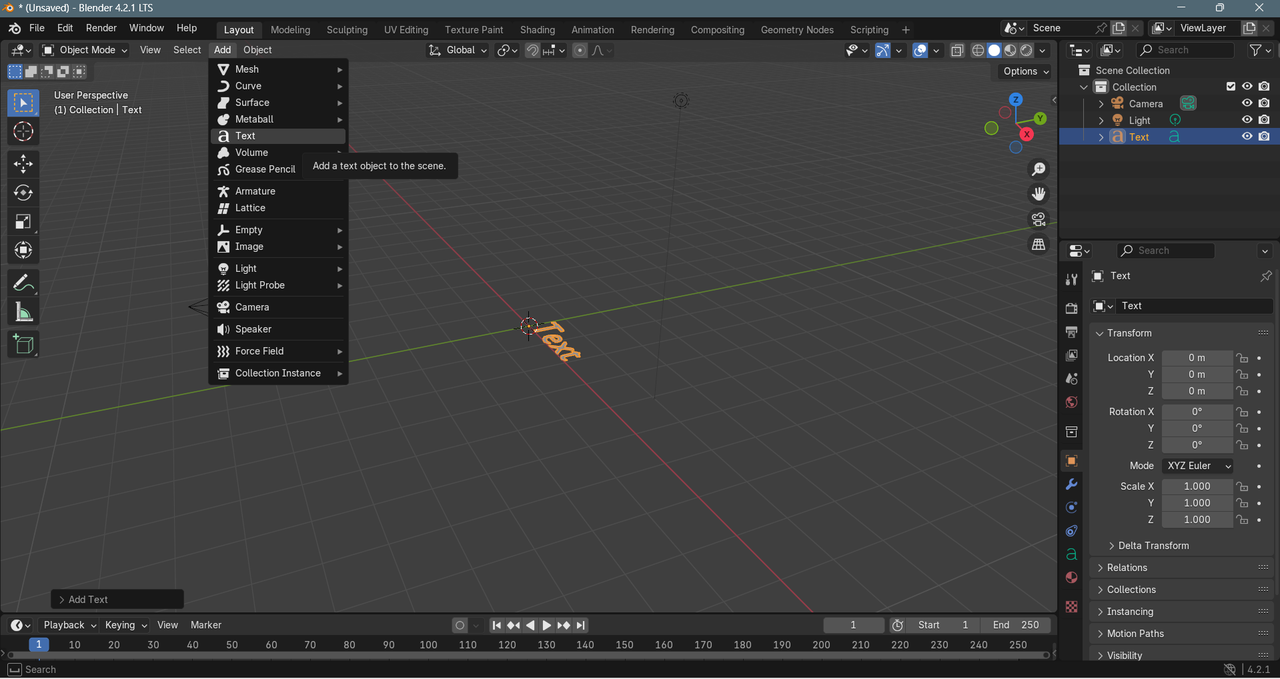Expand the Relations panel
Image resolution: width=1280 pixels, height=679 pixels.
click(1127, 568)
